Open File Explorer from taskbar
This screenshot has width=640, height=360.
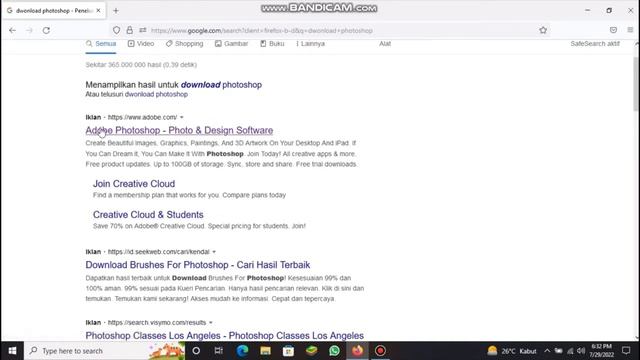265,351
